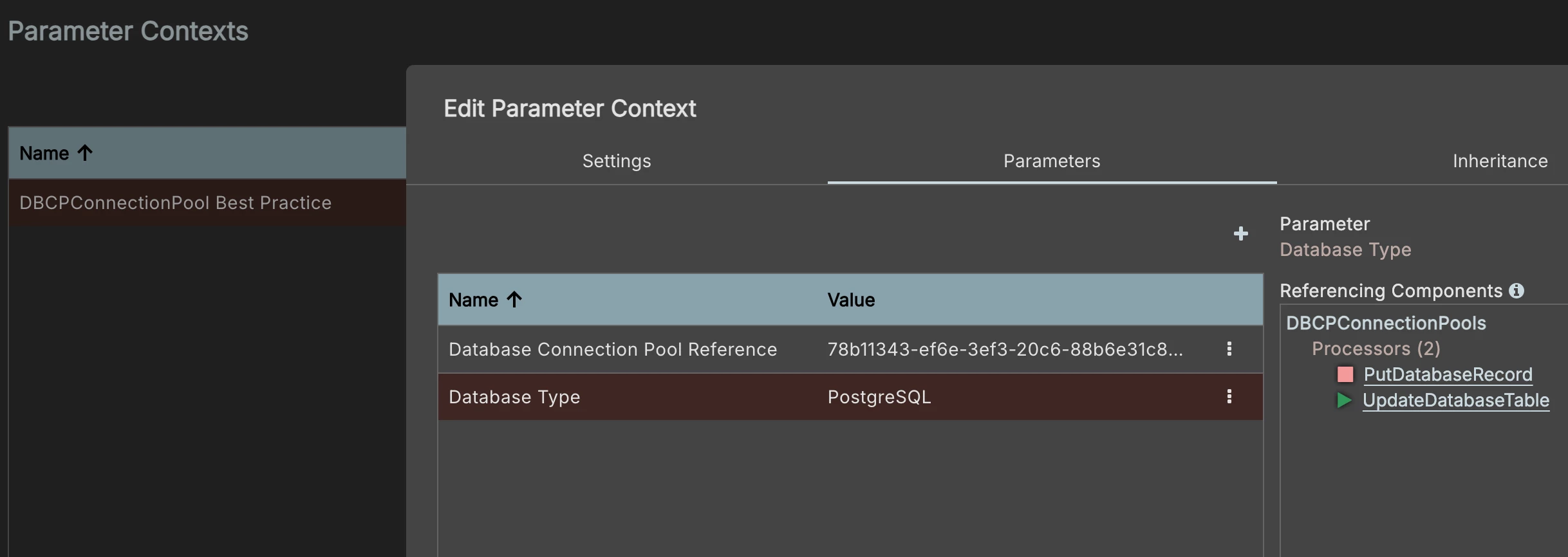Click the Referencing Components heading text
Screen dimensions: 1568x557
(x=1391, y=291)
